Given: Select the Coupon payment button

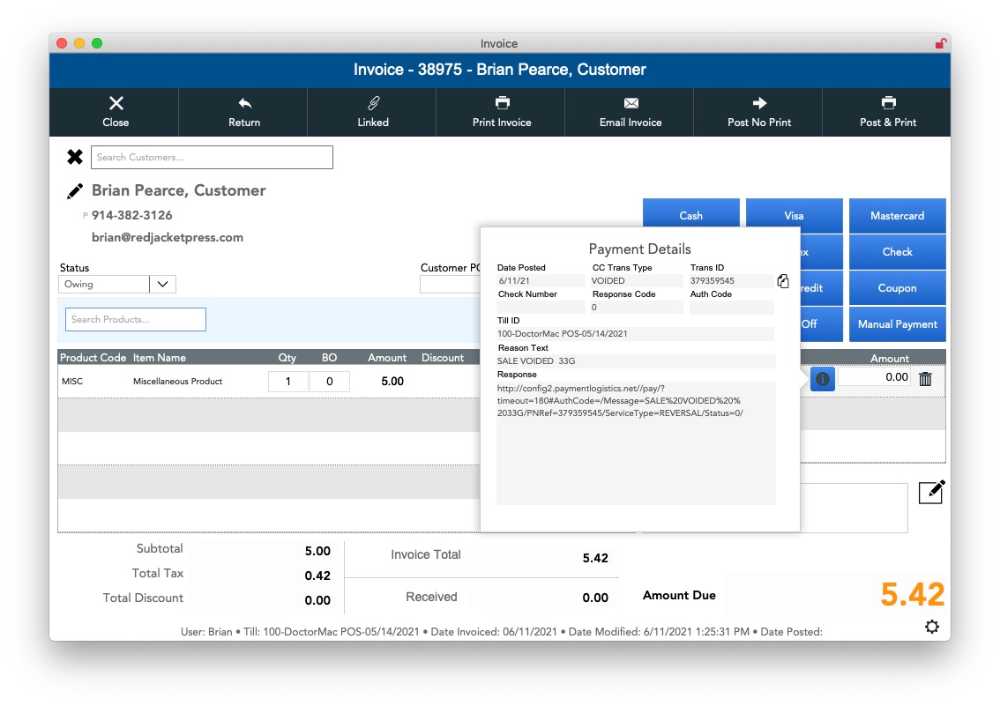Looking at the screenshot, I should click(897, 288).
